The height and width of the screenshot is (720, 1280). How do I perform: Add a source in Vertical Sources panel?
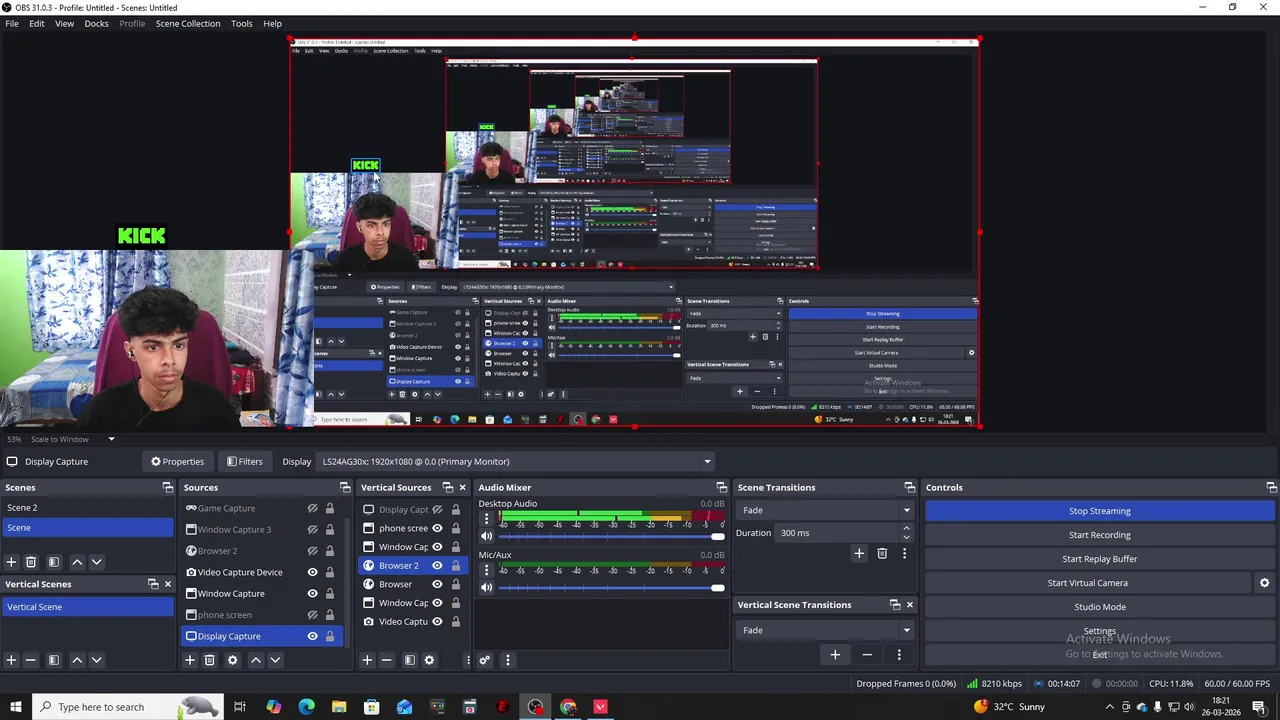tap(367, 660)
